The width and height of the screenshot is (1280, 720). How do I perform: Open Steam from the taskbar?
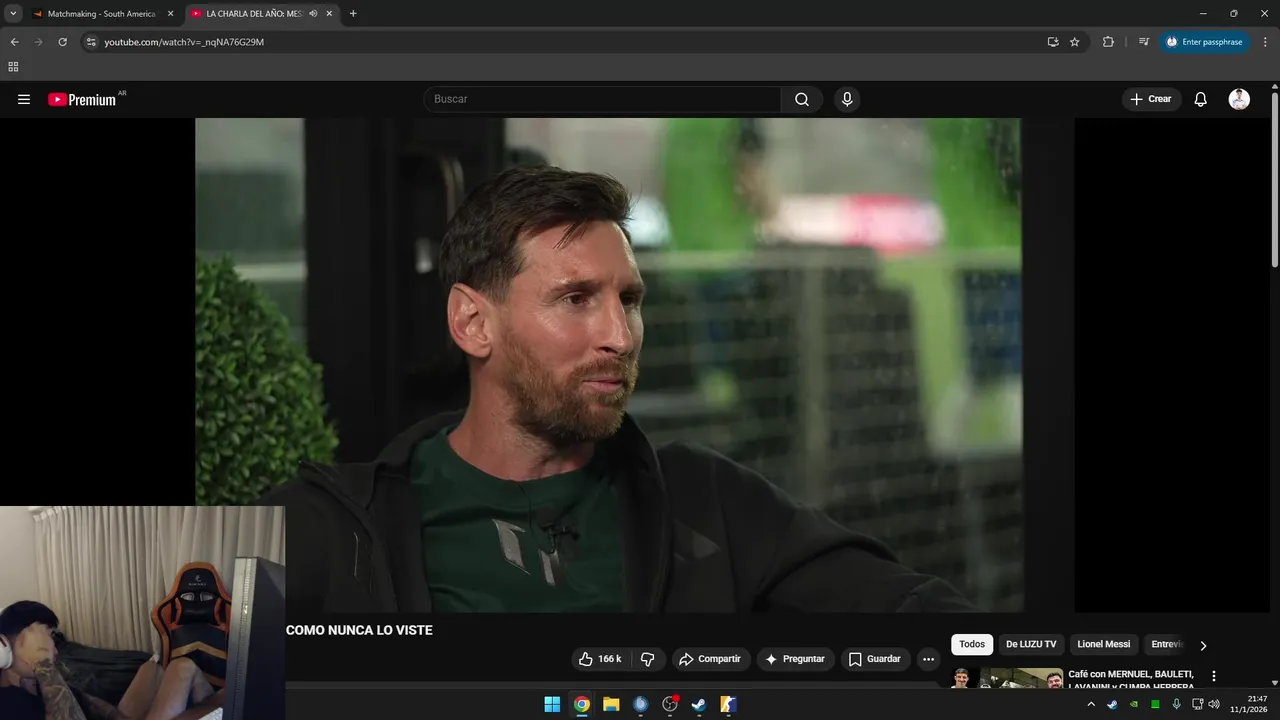(x=699, y=704)
